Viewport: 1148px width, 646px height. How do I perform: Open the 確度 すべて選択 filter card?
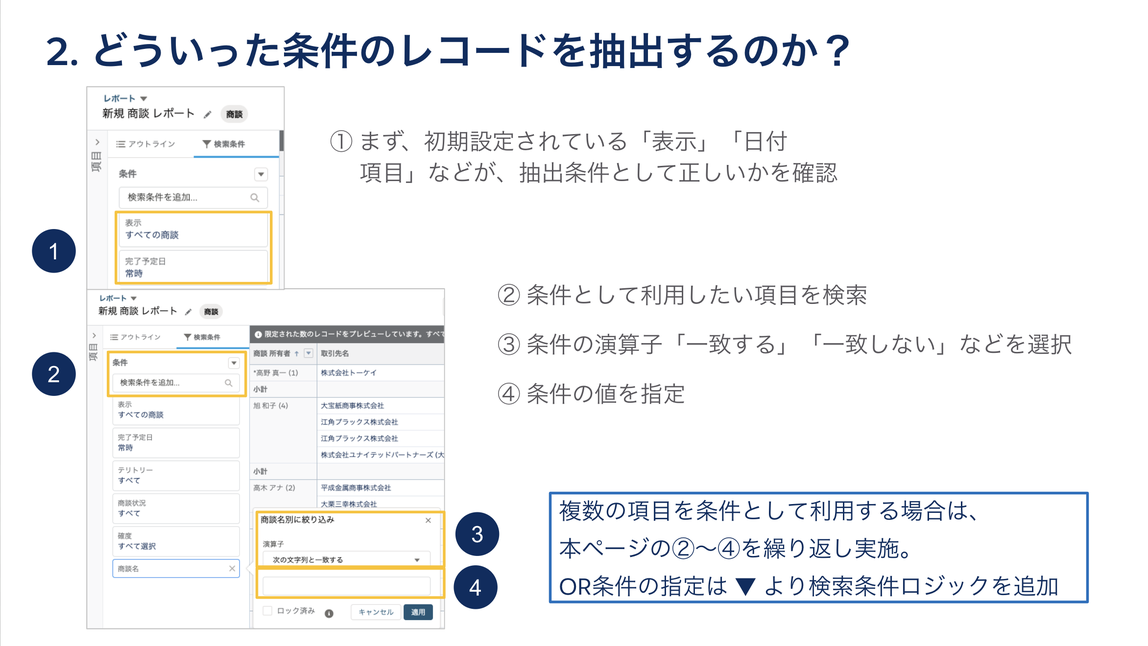coord(175,541)
